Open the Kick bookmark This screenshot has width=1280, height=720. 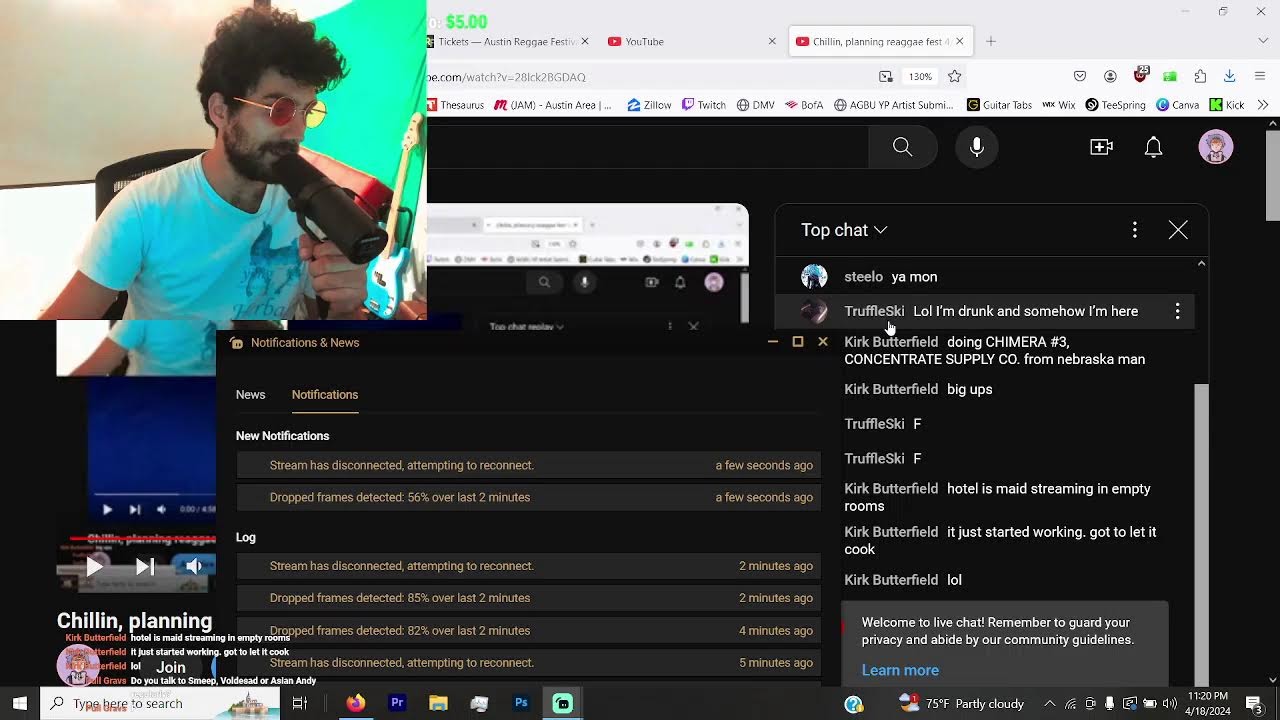(1227, 104)
